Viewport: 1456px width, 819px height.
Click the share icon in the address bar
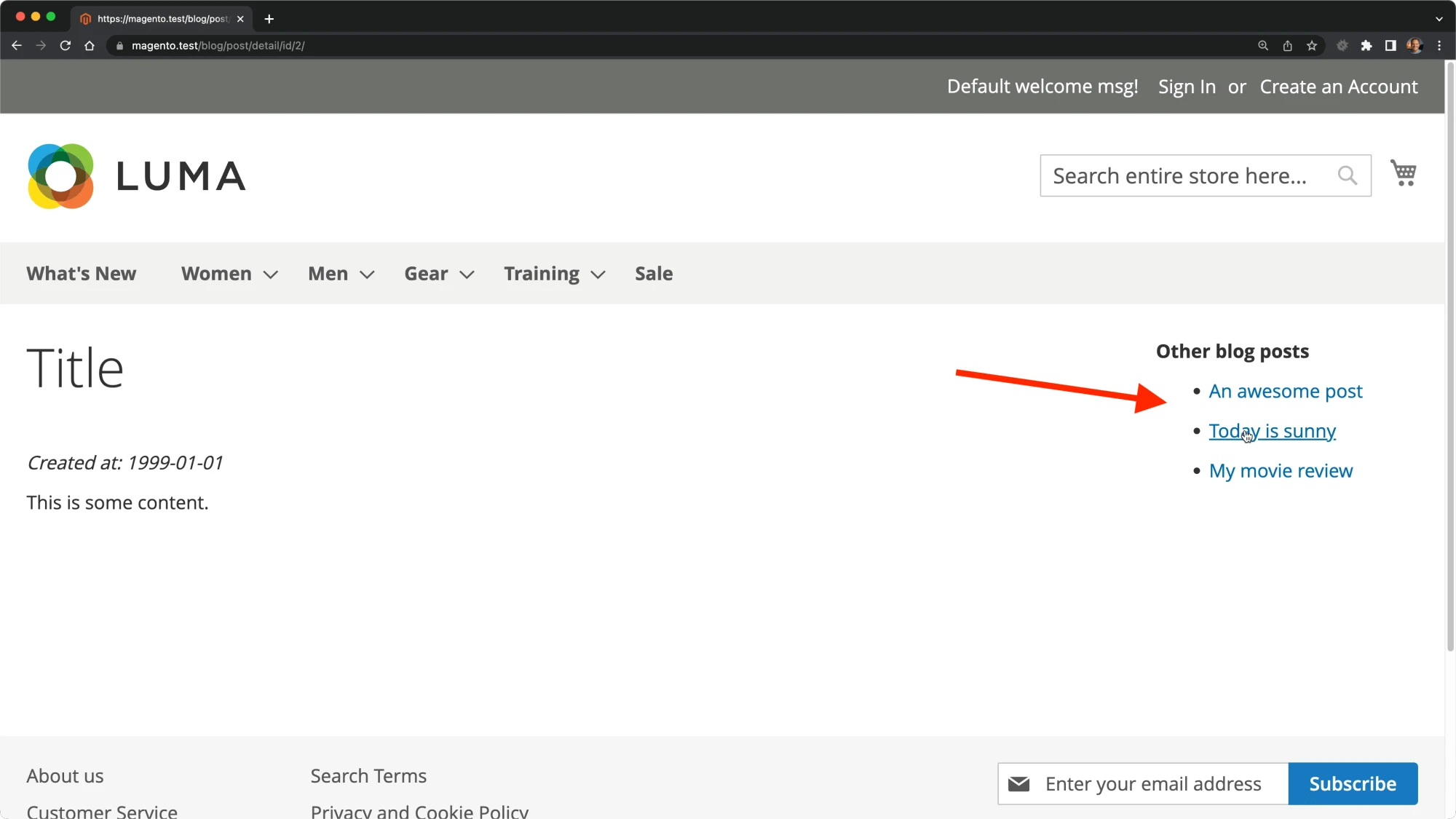point(1287,46)
